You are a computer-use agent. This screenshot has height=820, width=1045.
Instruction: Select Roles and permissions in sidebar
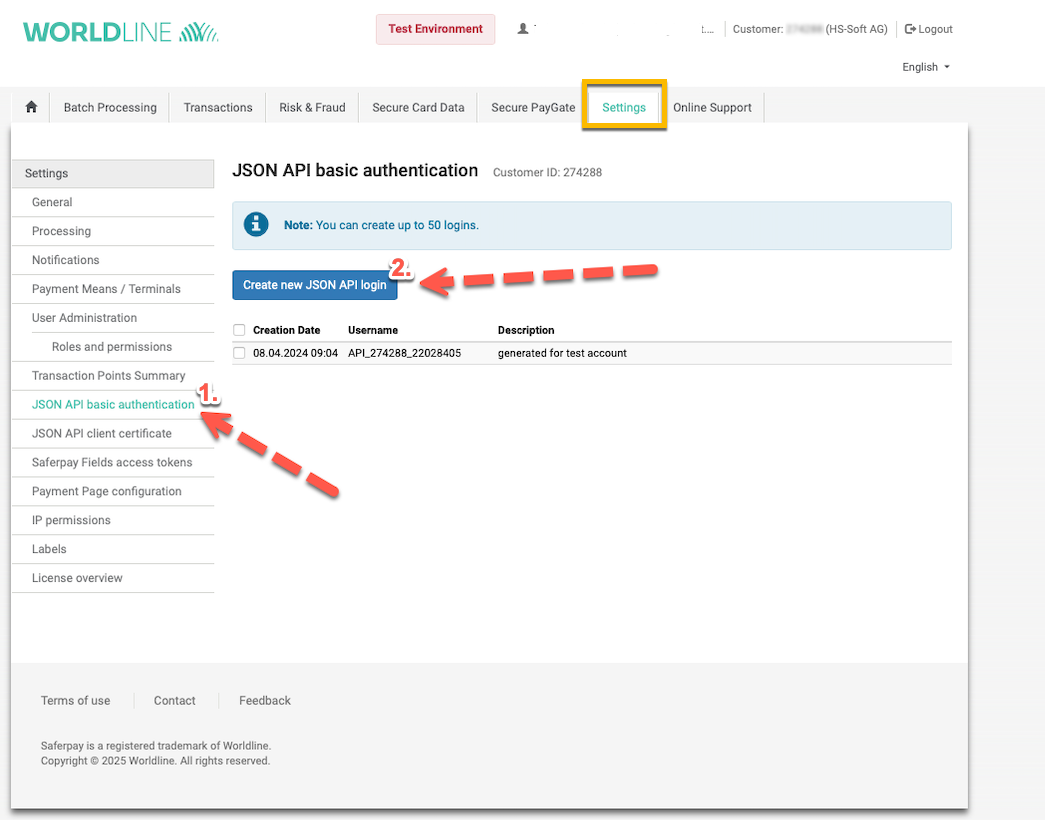point(112,347)
